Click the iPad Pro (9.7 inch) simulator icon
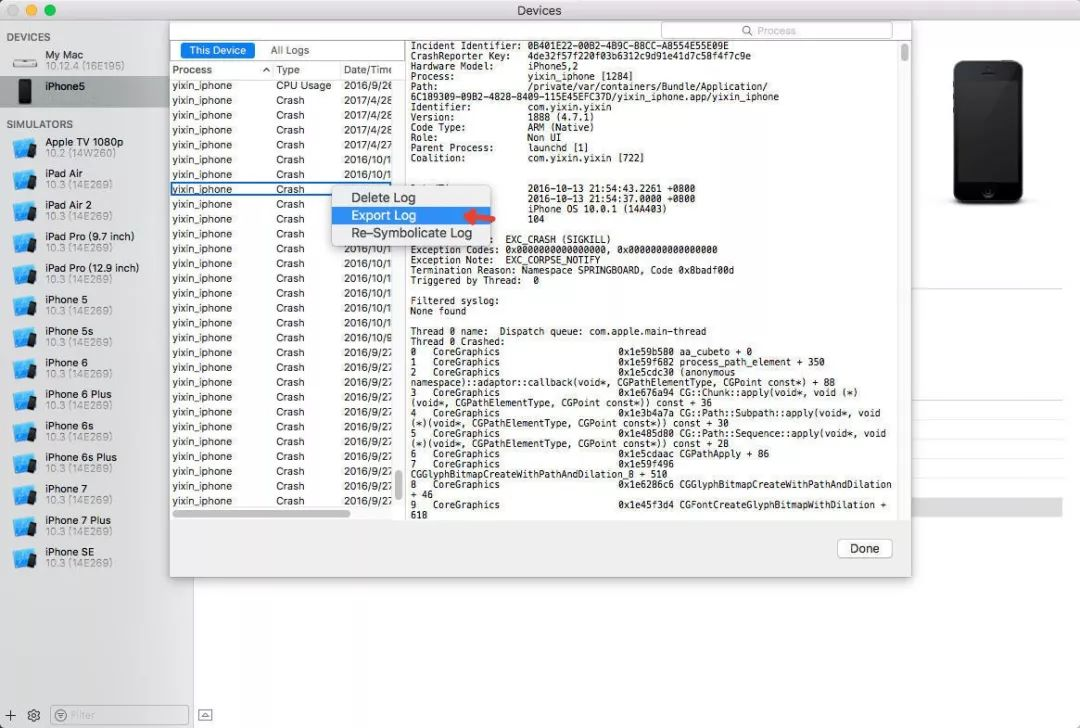 tap(25, 242)
